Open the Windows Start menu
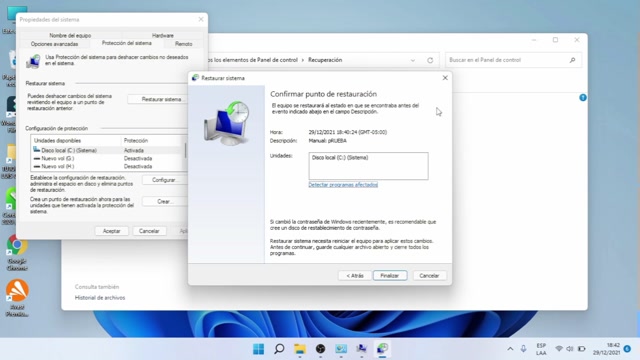The height and width of the screenshot is (360, 640). pos(258,349)
